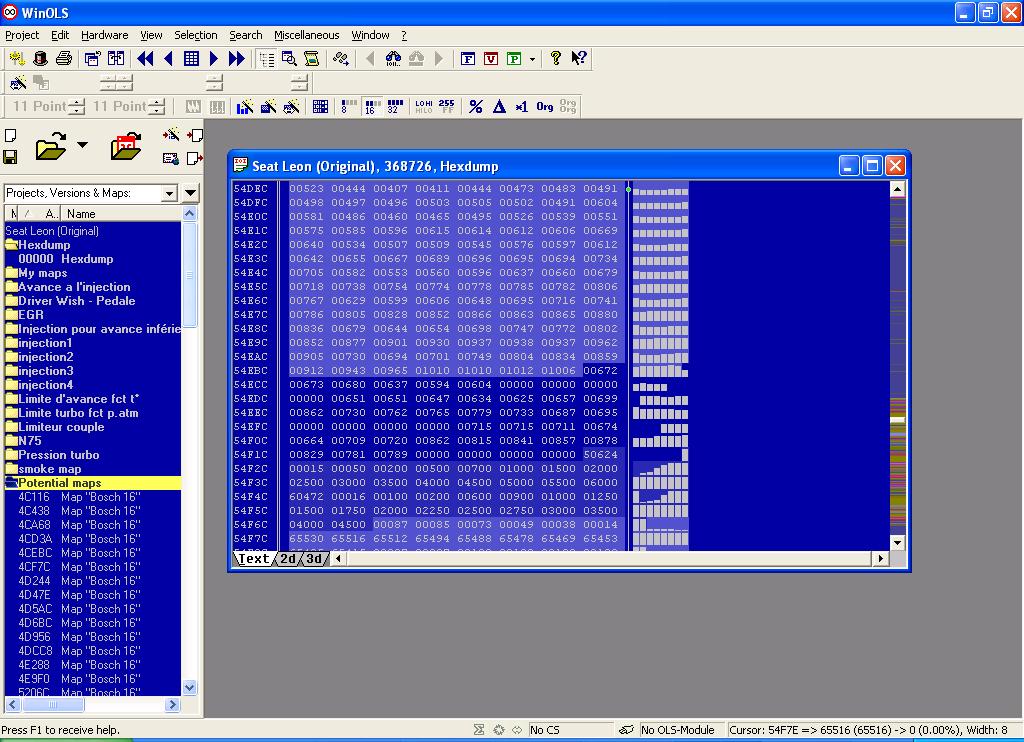Select the N75 folder
This screenshot has height=742, width=1024.
click(29, 442)
